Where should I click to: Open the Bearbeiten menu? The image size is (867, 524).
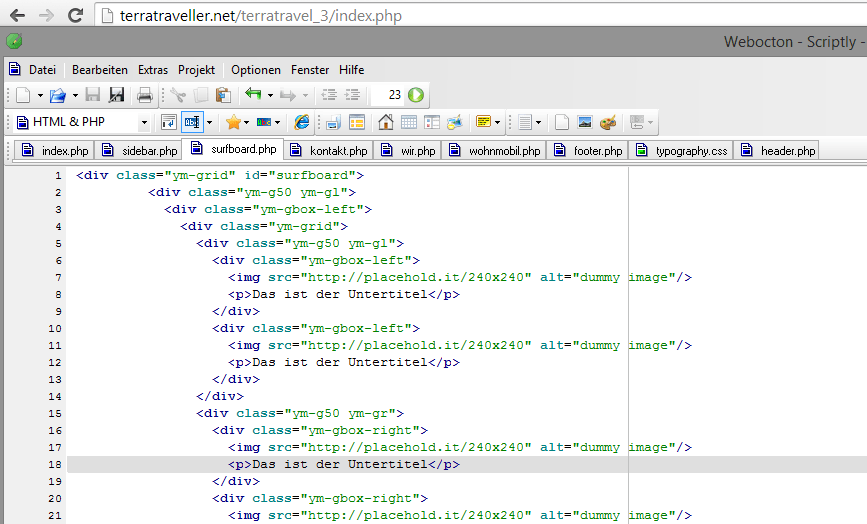(x=100, y=70)
